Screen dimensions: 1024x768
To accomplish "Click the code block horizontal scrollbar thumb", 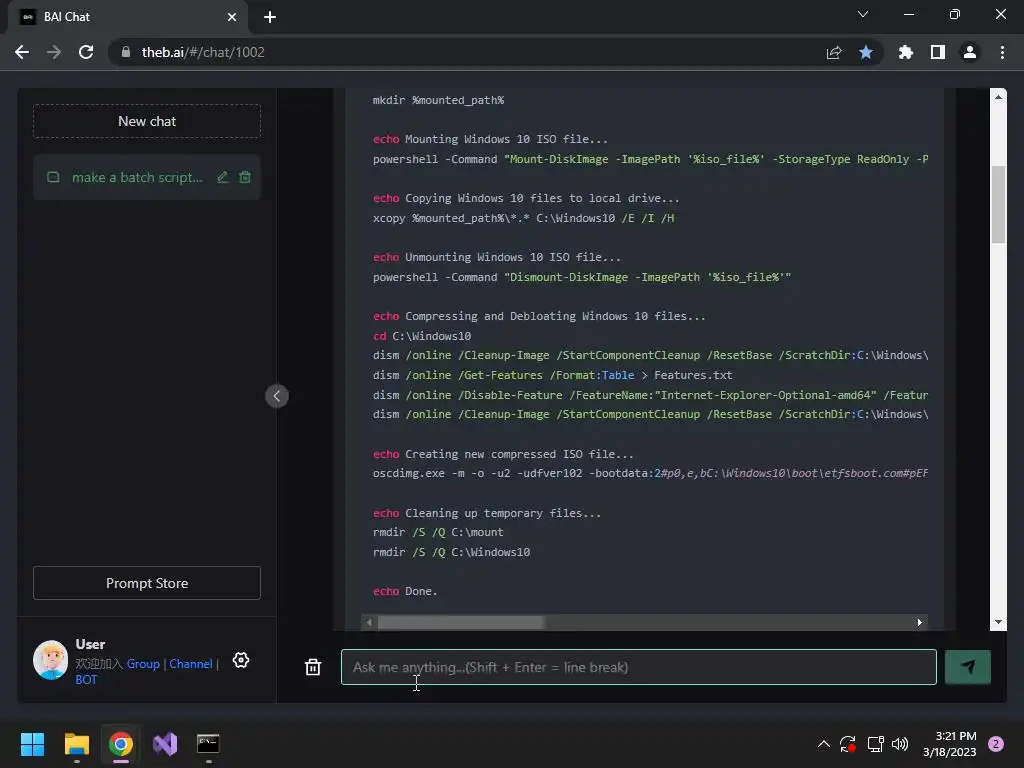I will 460,622.
